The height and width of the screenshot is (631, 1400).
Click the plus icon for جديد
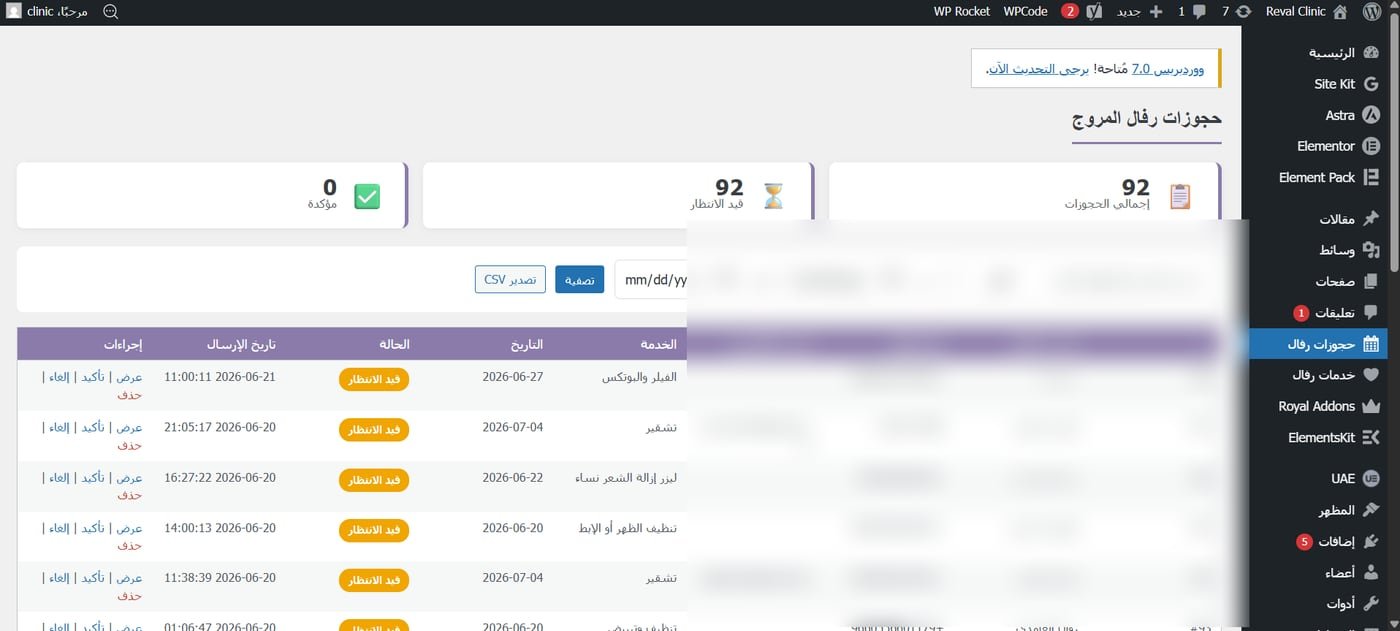point(1157,12)
